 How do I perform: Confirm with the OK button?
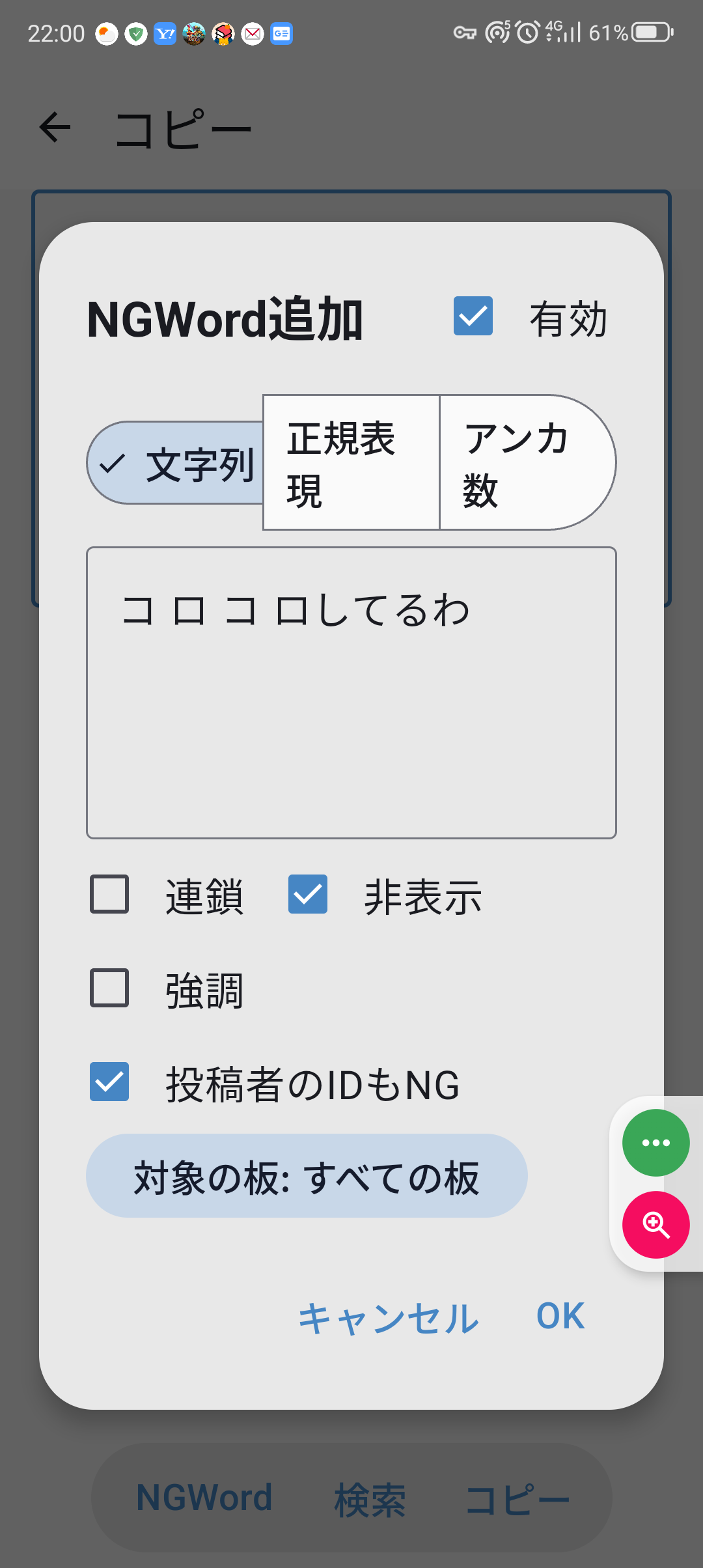[x=560, y=1316]
